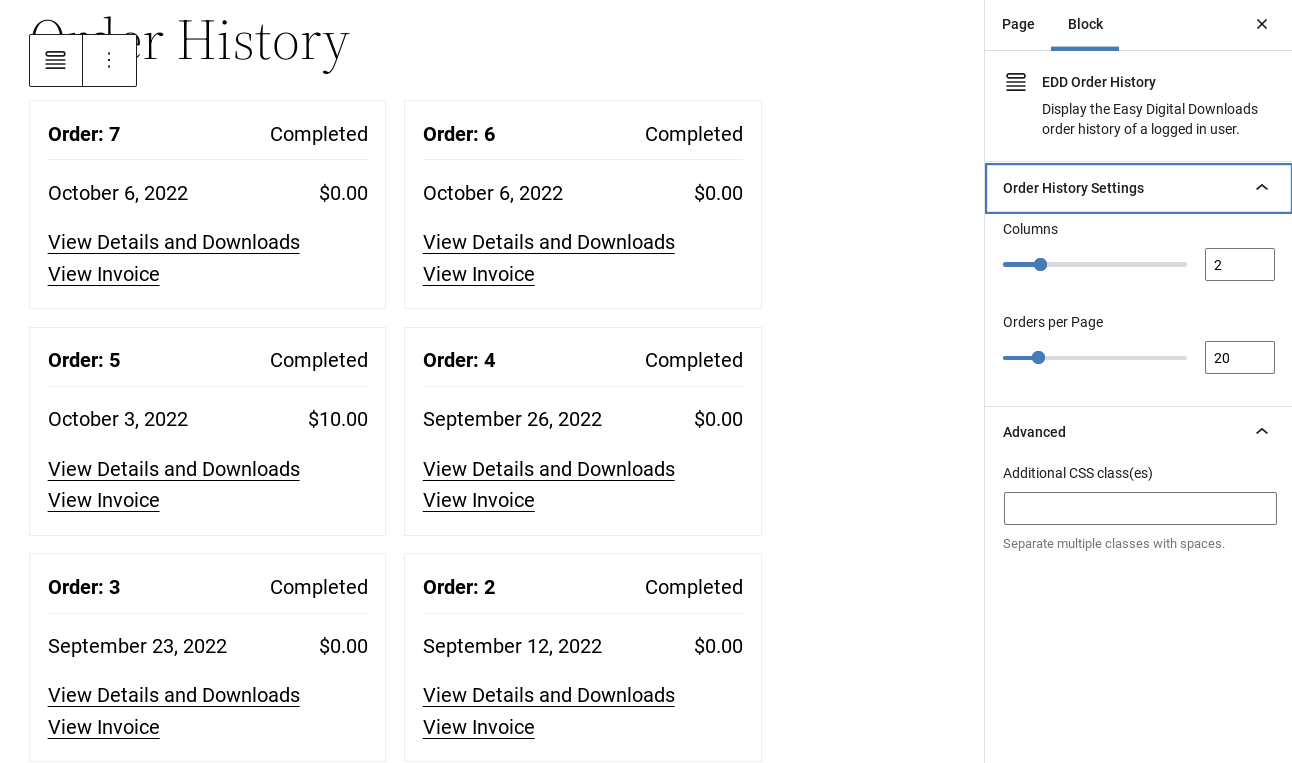Click View Invoice under Order 3
The image size is (1292, 763).
tap(104, 728)
